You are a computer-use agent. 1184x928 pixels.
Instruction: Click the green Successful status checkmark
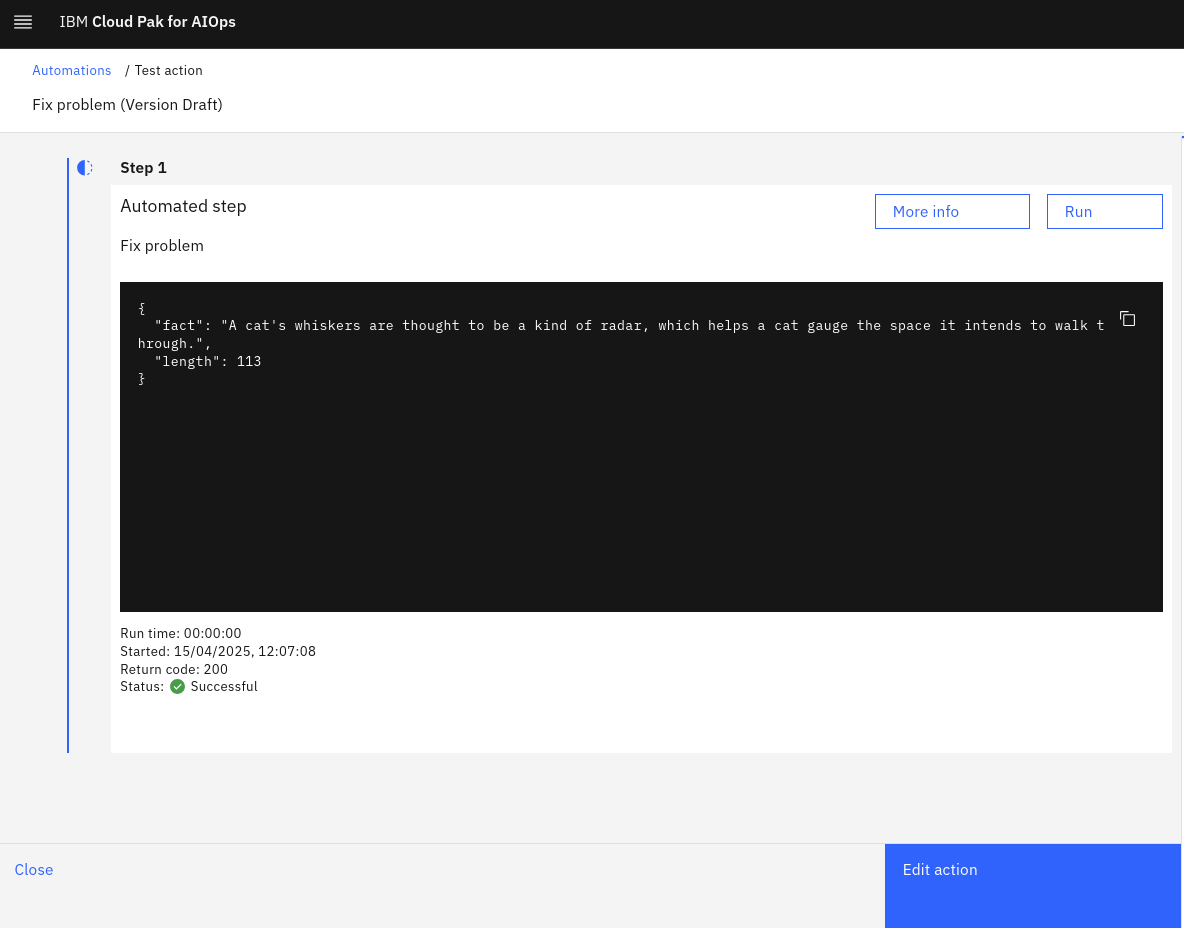(177, 686)
